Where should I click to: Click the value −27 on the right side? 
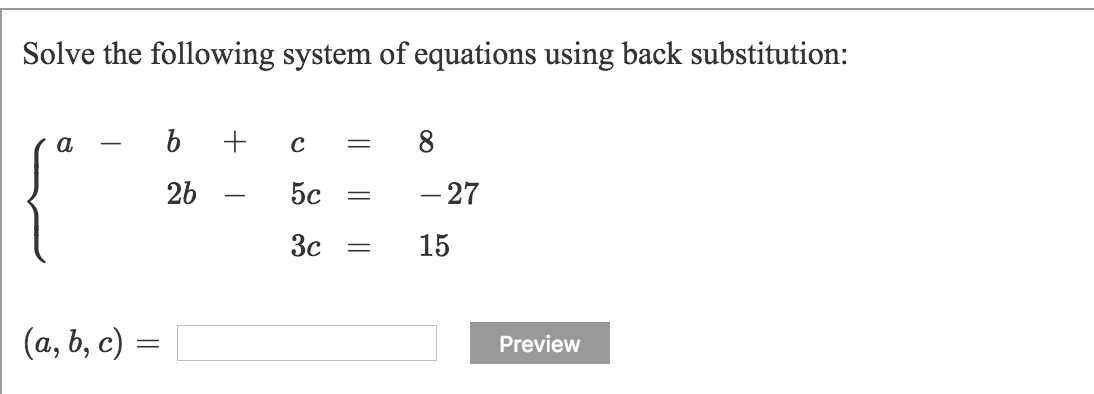[x=449, y=195]
